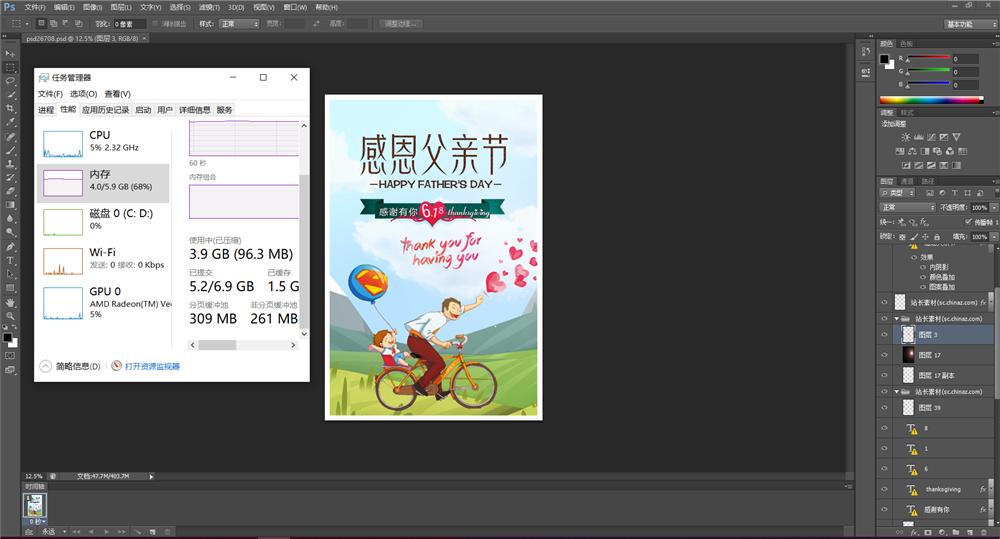The width and height of the screenshot is (1000, 539).
Task: Select the Horizontal Type tool
Action: point(11,260)
